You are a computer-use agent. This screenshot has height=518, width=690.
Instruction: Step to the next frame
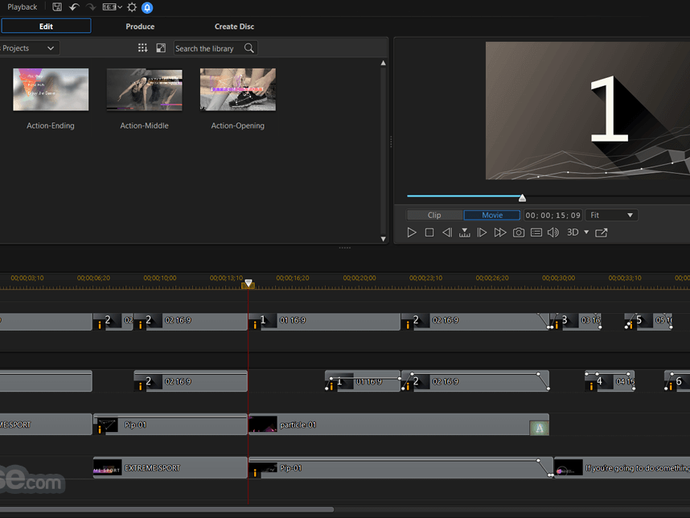point(482,232)
